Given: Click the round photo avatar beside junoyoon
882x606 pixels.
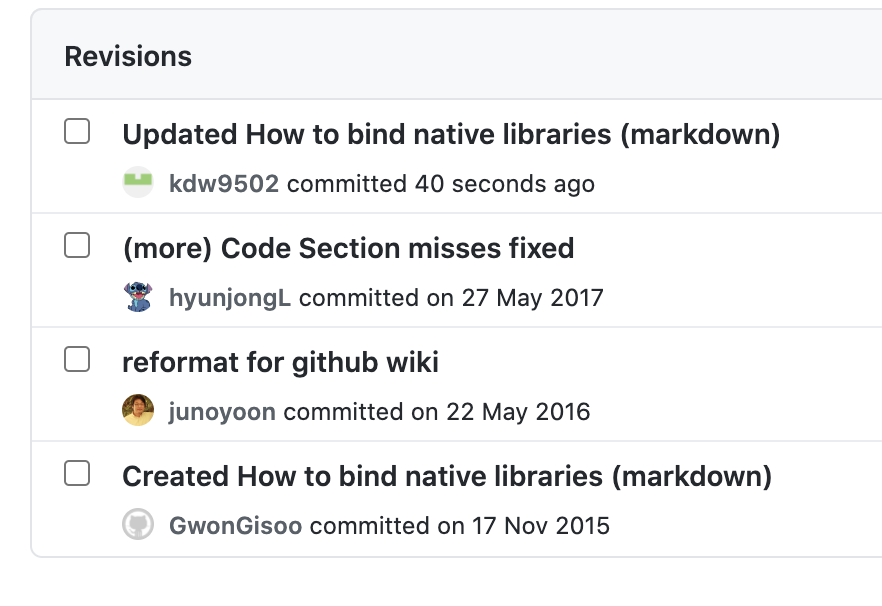Looking at the screenshot, I should pyautogui.click(x=137, y=412).
